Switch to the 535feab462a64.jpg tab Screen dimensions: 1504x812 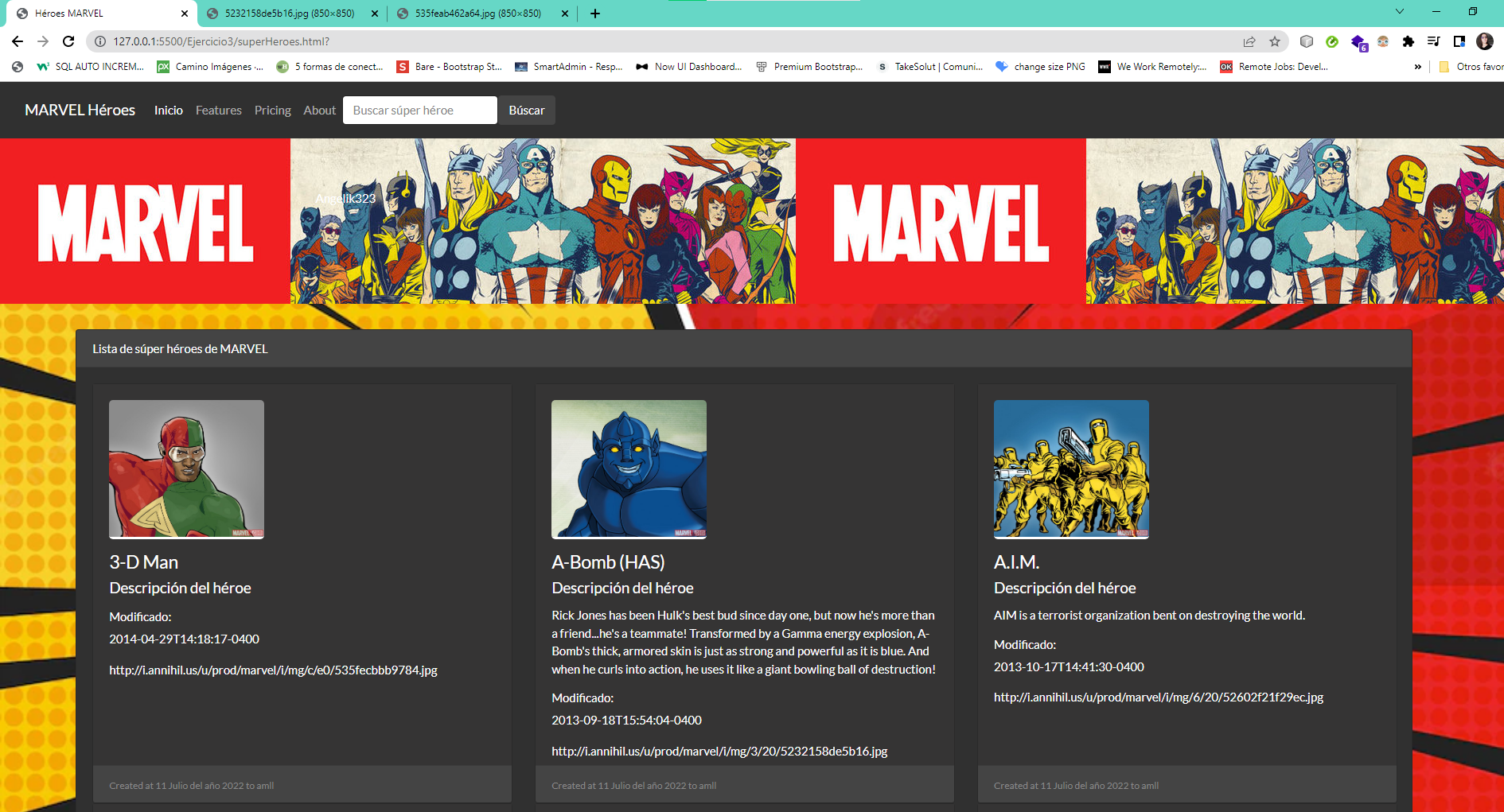[x=479, y=14]
